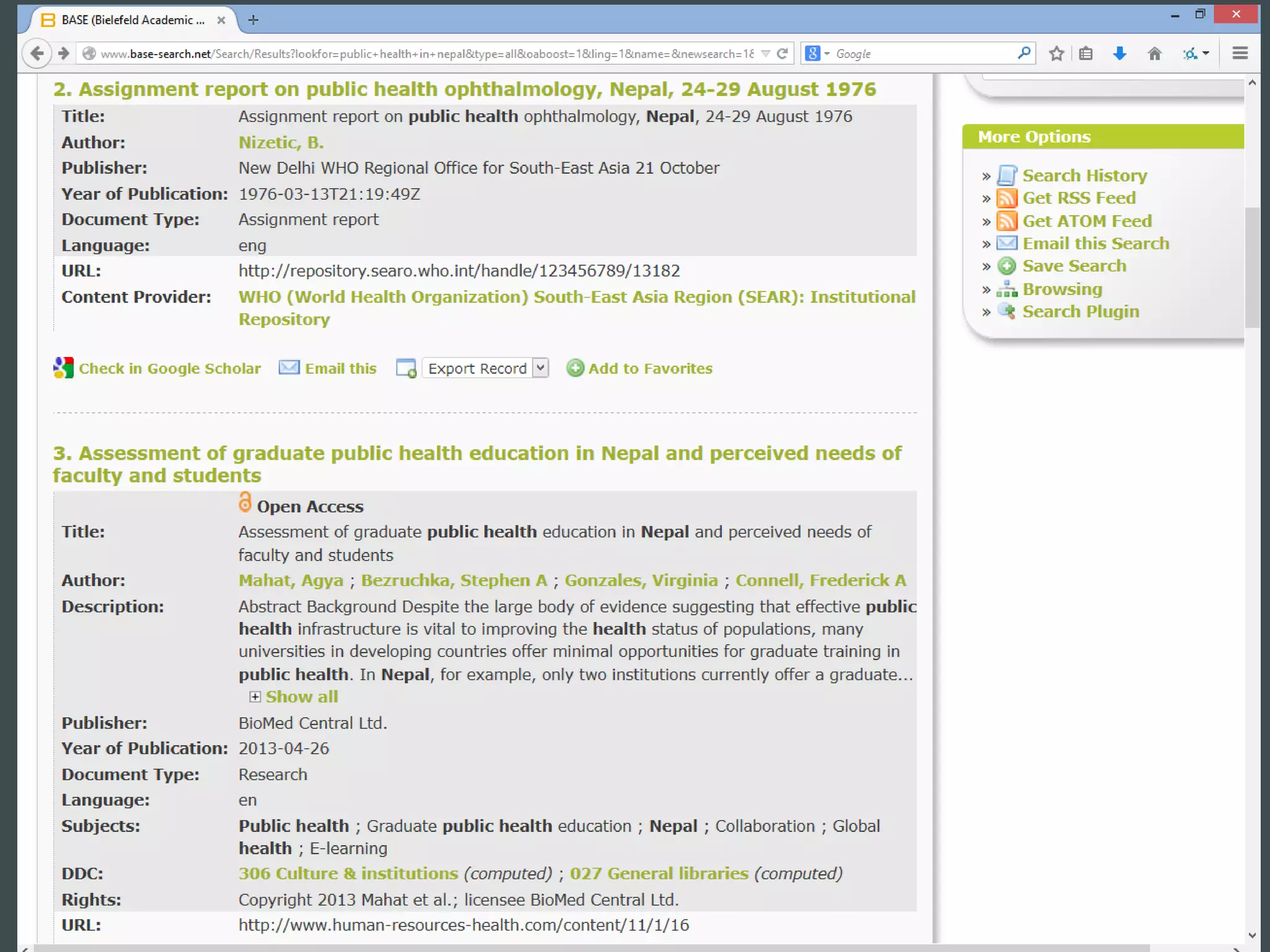The width and height of the screenshot is (1270, 952).
Task: Bookmark page with star icon
Action: pyautogui.click(x=1057, y=54)
